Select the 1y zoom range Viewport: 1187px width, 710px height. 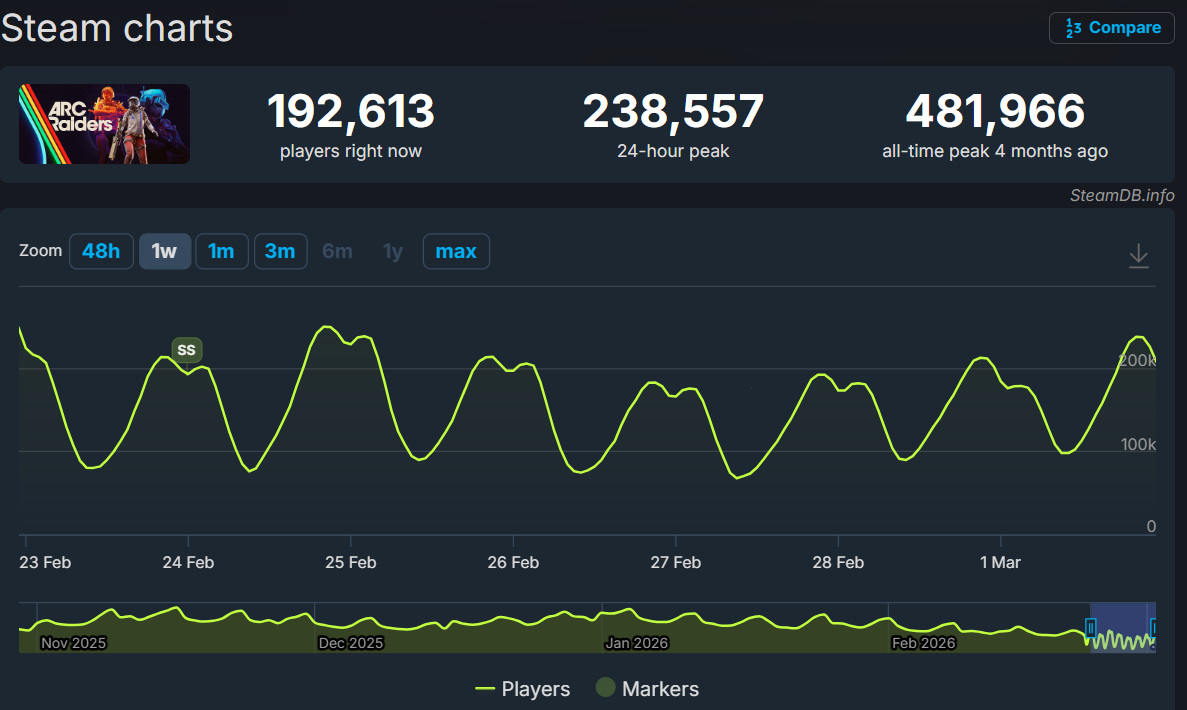[393, 251]
